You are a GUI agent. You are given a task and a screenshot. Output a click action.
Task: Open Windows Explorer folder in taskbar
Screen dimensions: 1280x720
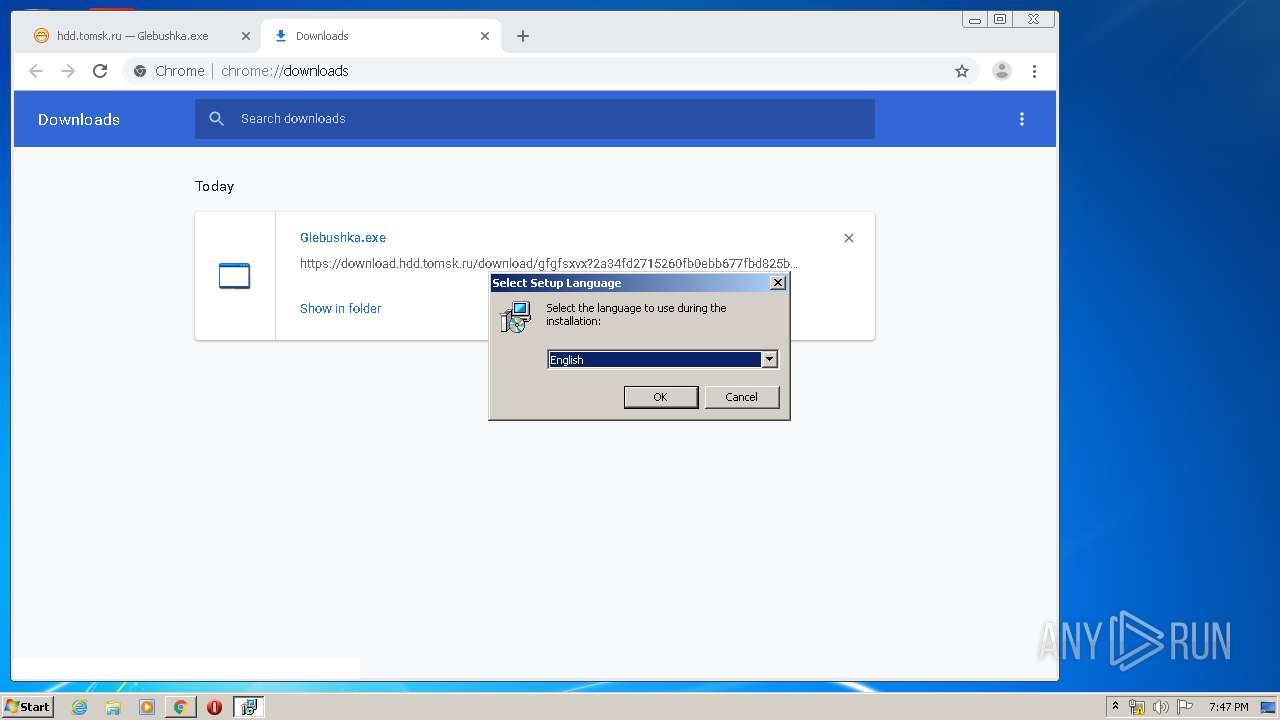tap(113, 707)
